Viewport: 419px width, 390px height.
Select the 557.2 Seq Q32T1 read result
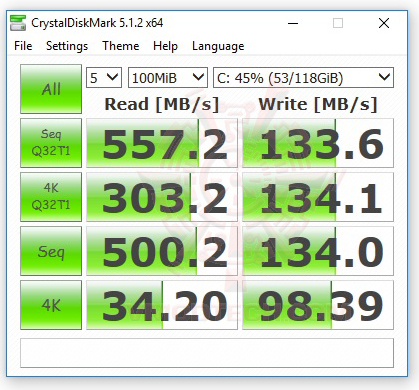[162, 143]
